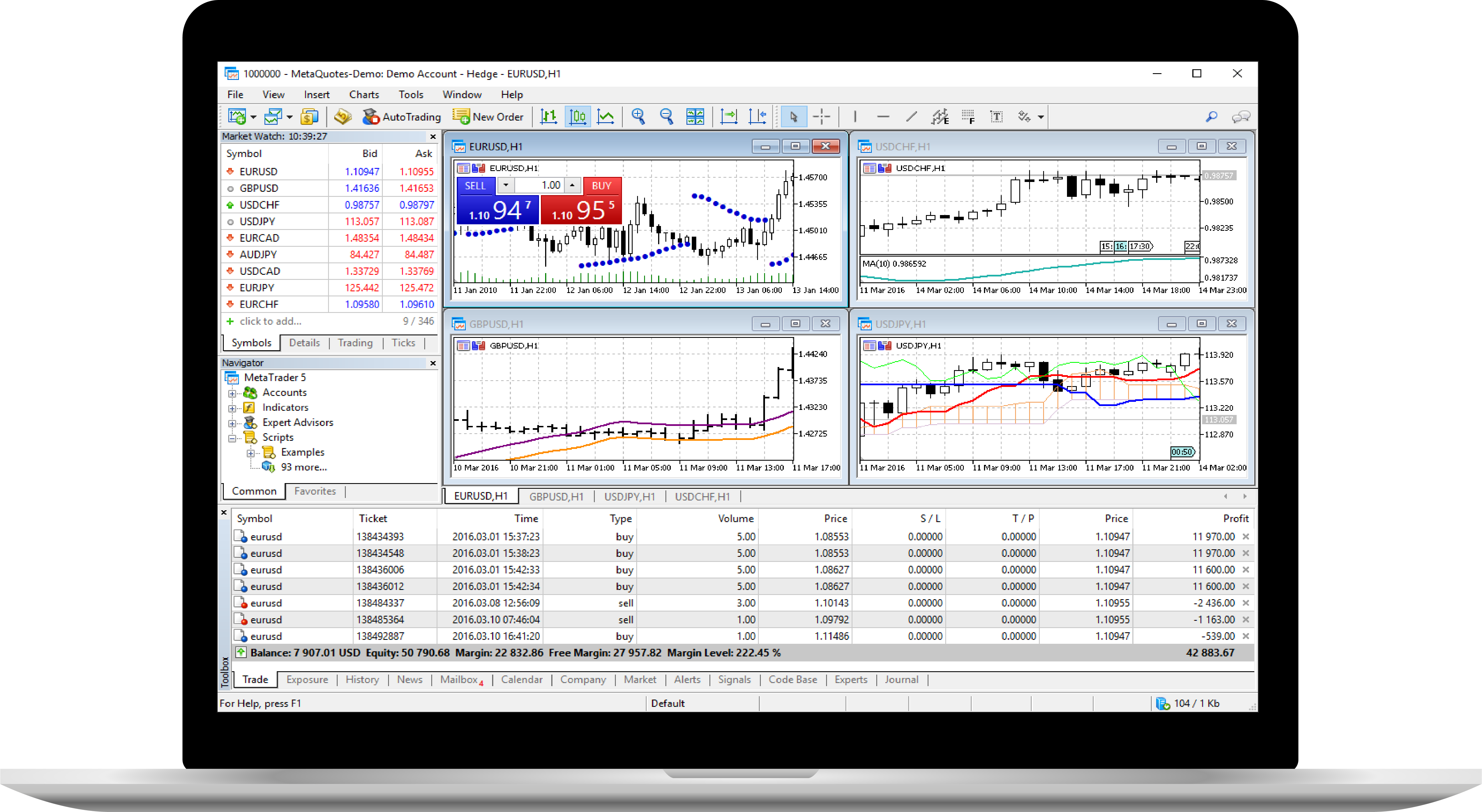Click New Order button
The image size is (1482, 812).
pos(488,117)
